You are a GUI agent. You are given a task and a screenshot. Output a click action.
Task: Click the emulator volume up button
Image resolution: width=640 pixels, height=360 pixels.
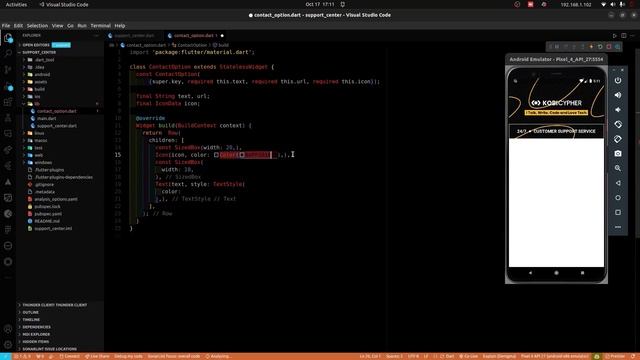(618, 95)
